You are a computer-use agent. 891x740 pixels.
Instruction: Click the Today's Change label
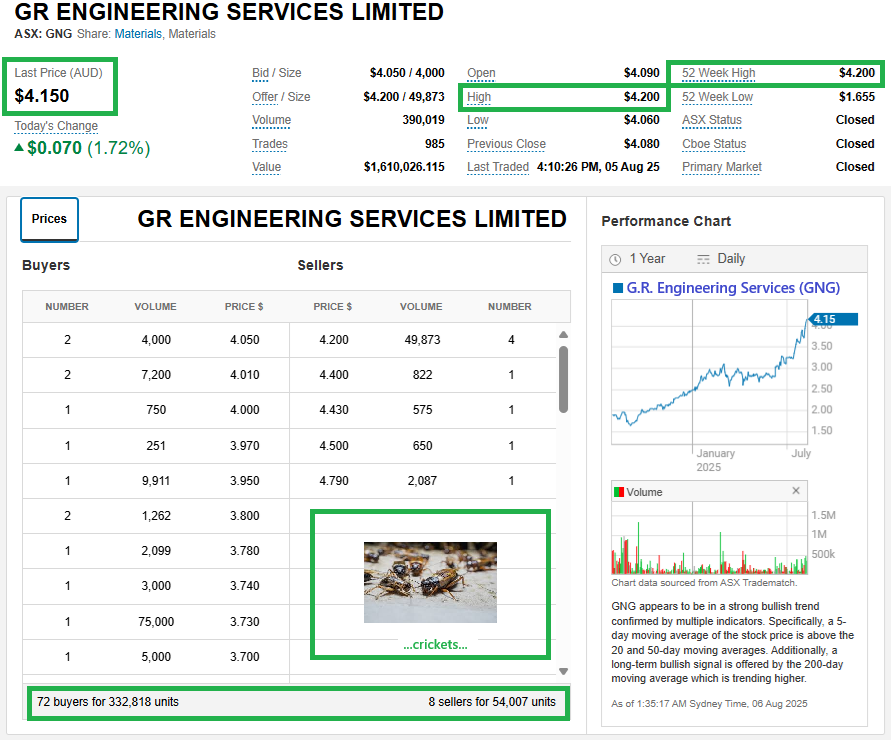coord(56,126)
